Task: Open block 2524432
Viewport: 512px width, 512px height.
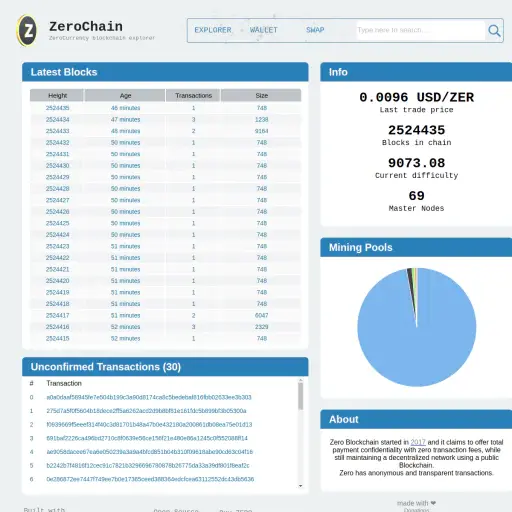Action: click(57, 142)
